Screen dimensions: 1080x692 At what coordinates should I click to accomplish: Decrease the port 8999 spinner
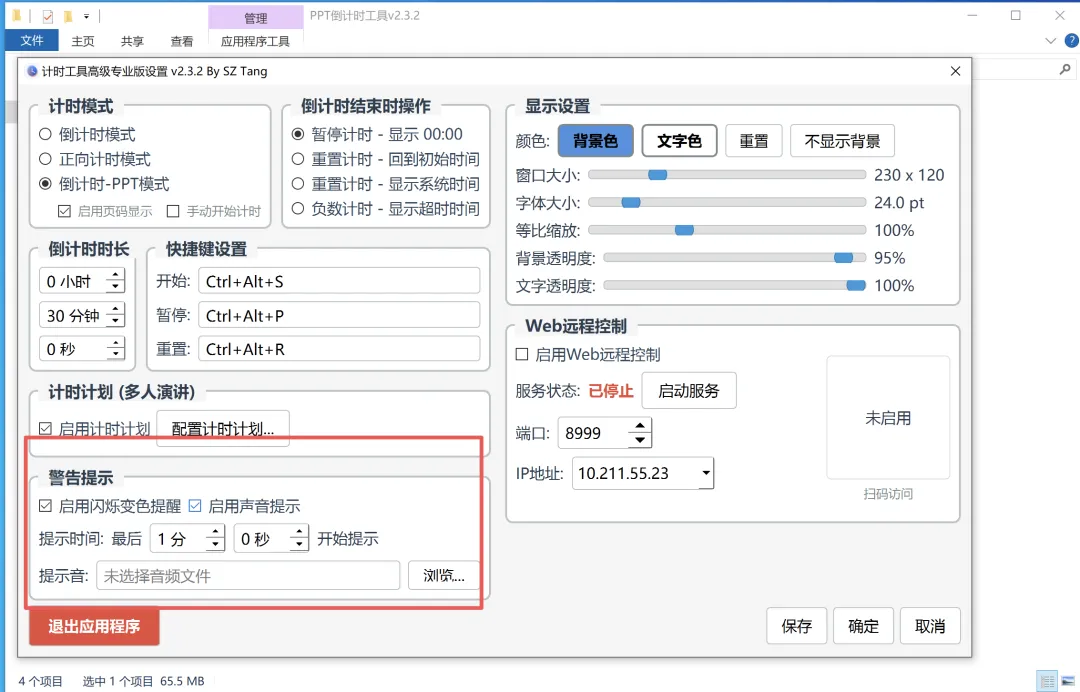[640, 439]
